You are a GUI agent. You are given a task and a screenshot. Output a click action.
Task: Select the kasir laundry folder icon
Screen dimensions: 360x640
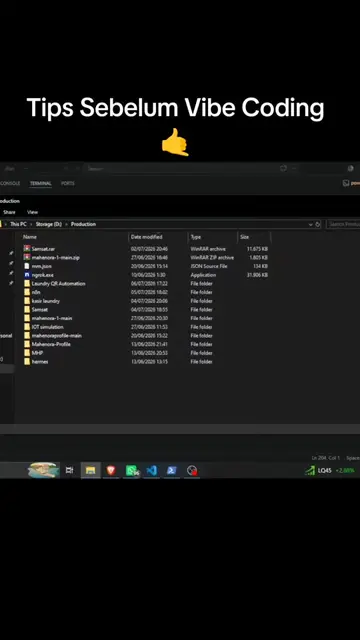pos(27,301)
